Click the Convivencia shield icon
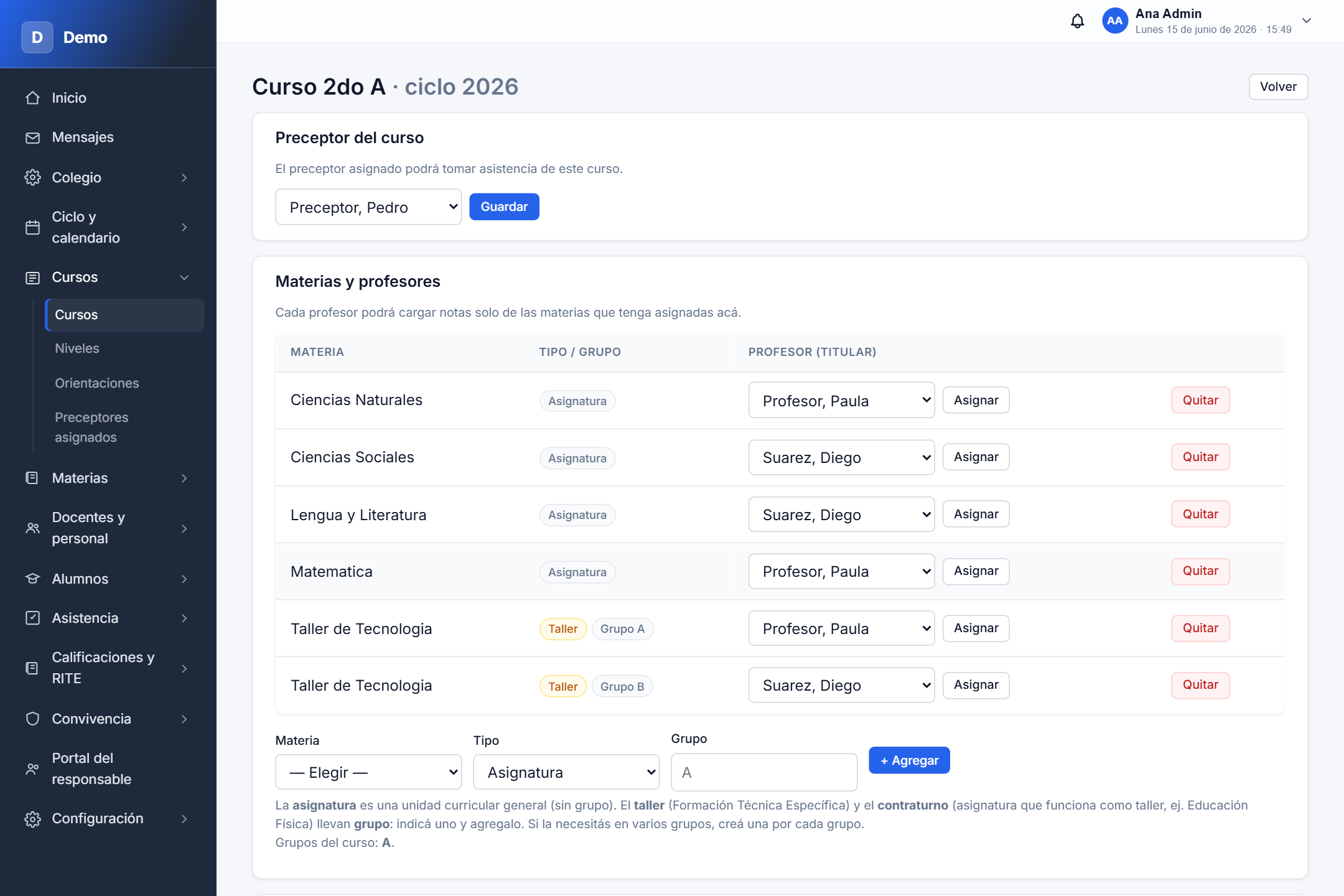1344x896 pixels. coord(33,719)
